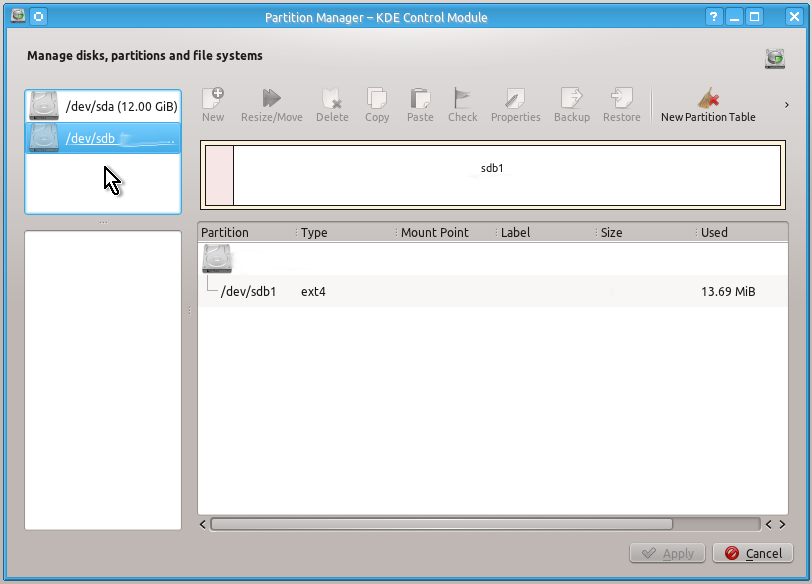Click the splitter handle below device list
812x584 pixels.
[103, 222]
